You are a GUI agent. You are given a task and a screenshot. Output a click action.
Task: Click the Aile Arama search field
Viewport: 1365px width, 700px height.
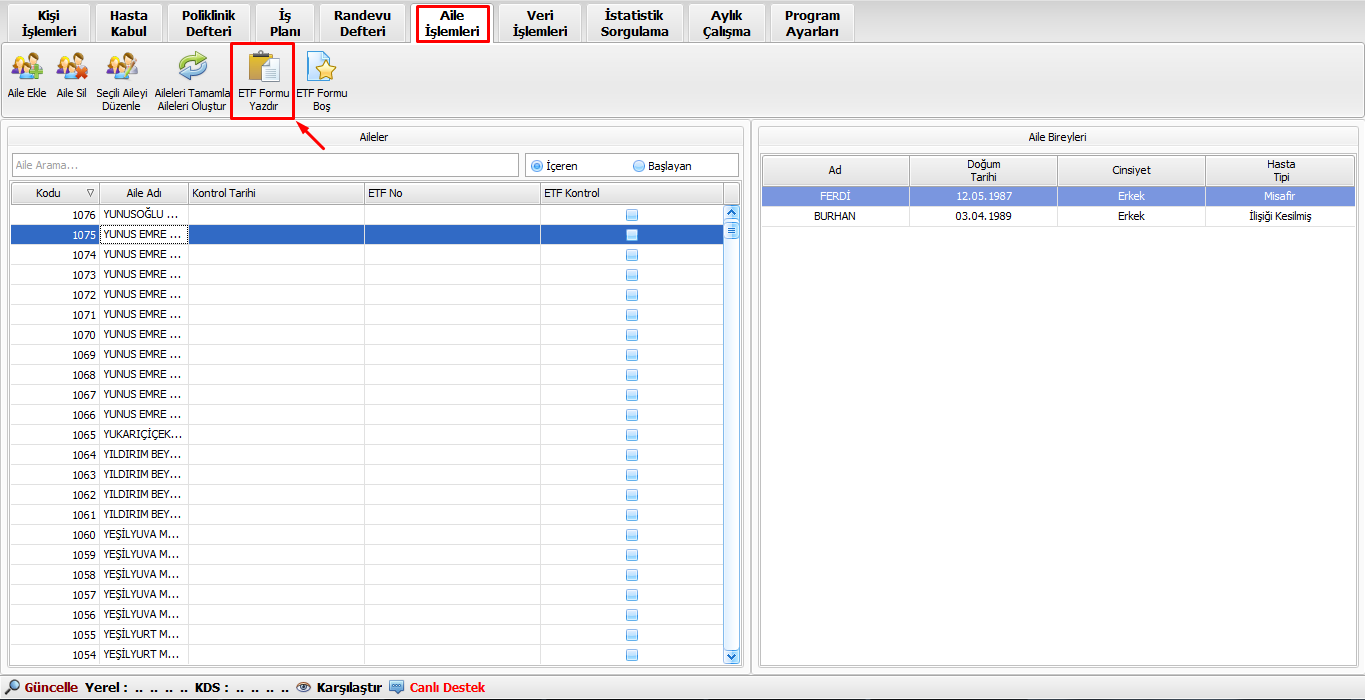point(265,165)
